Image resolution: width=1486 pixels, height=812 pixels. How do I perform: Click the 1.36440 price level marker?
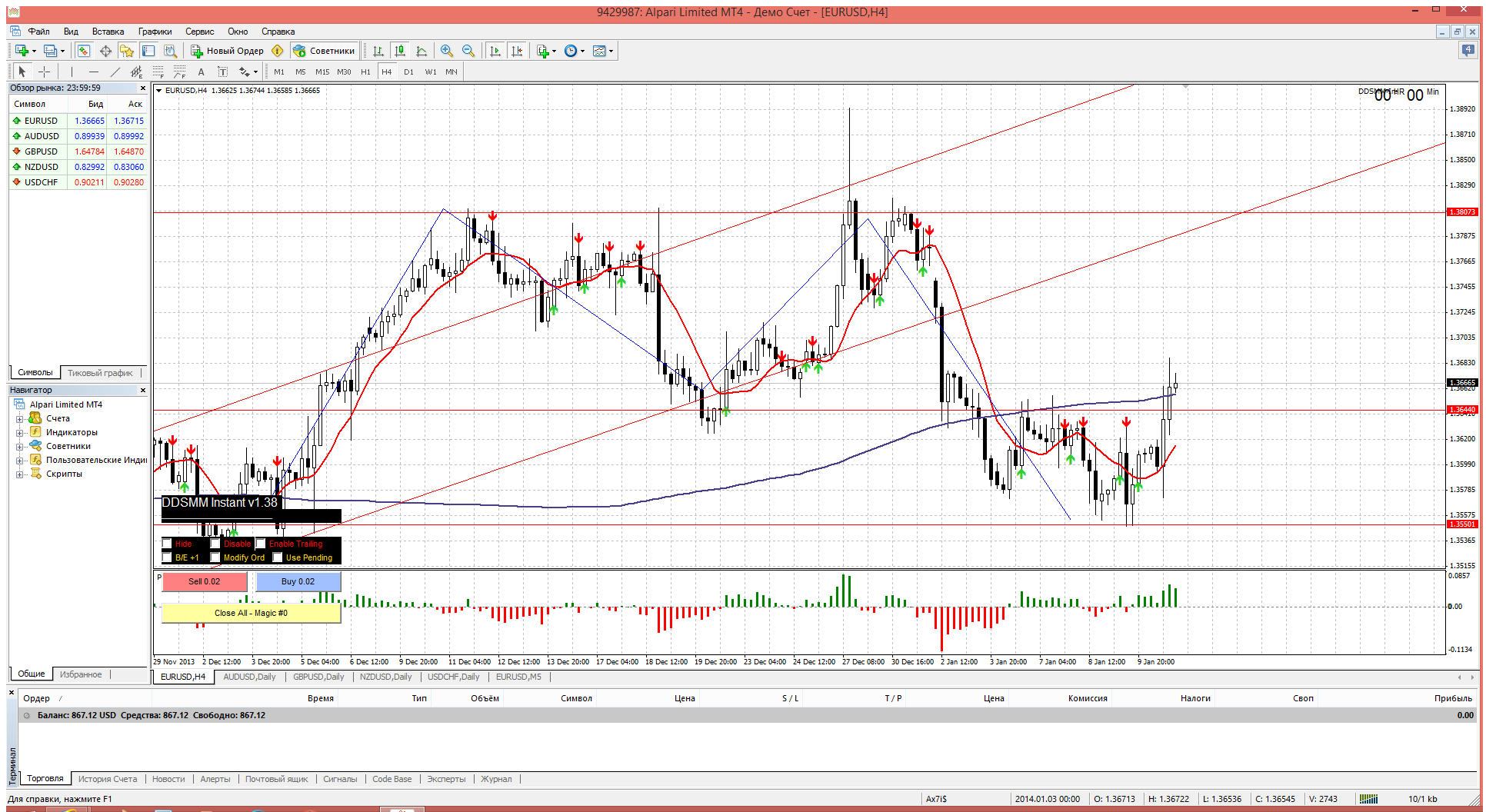[1462, 410]
